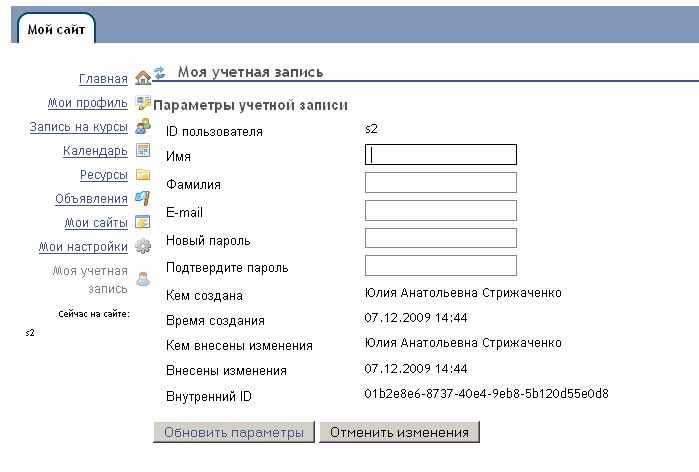Select the E-mail input field
Viewport: 699px width, 472px height.
click(x=441, y=210)
